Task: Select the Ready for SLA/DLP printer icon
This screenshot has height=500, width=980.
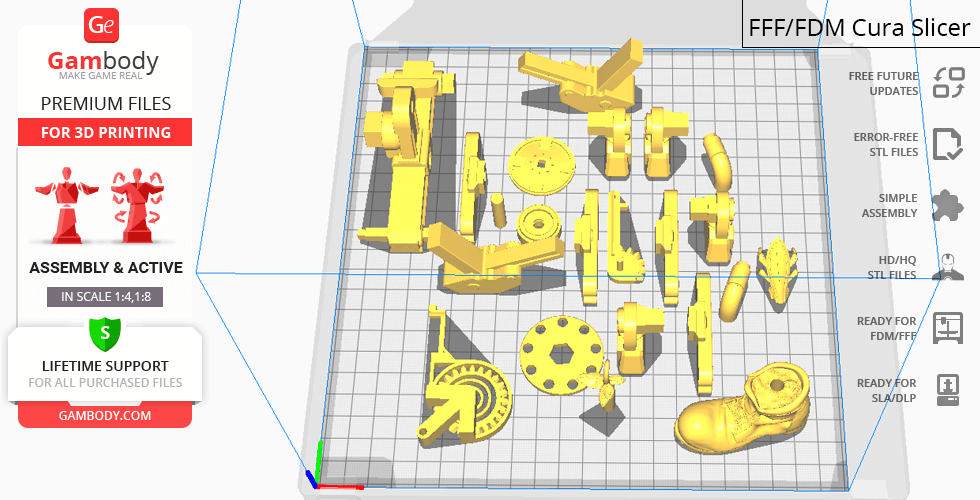Action: tap(947, 389)
